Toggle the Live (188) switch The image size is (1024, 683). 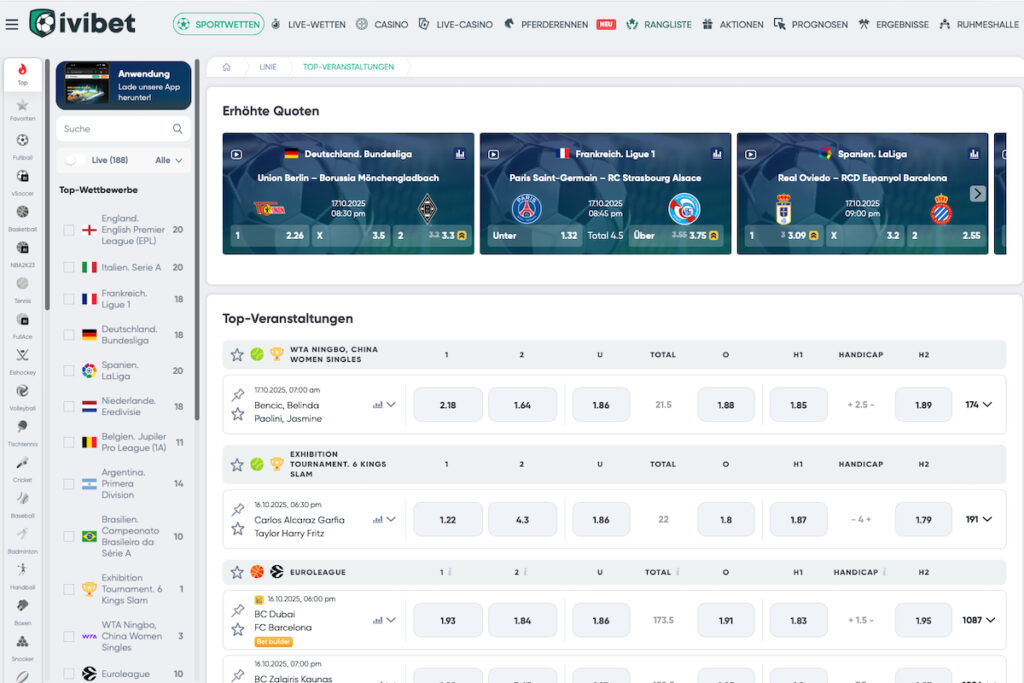75,160
